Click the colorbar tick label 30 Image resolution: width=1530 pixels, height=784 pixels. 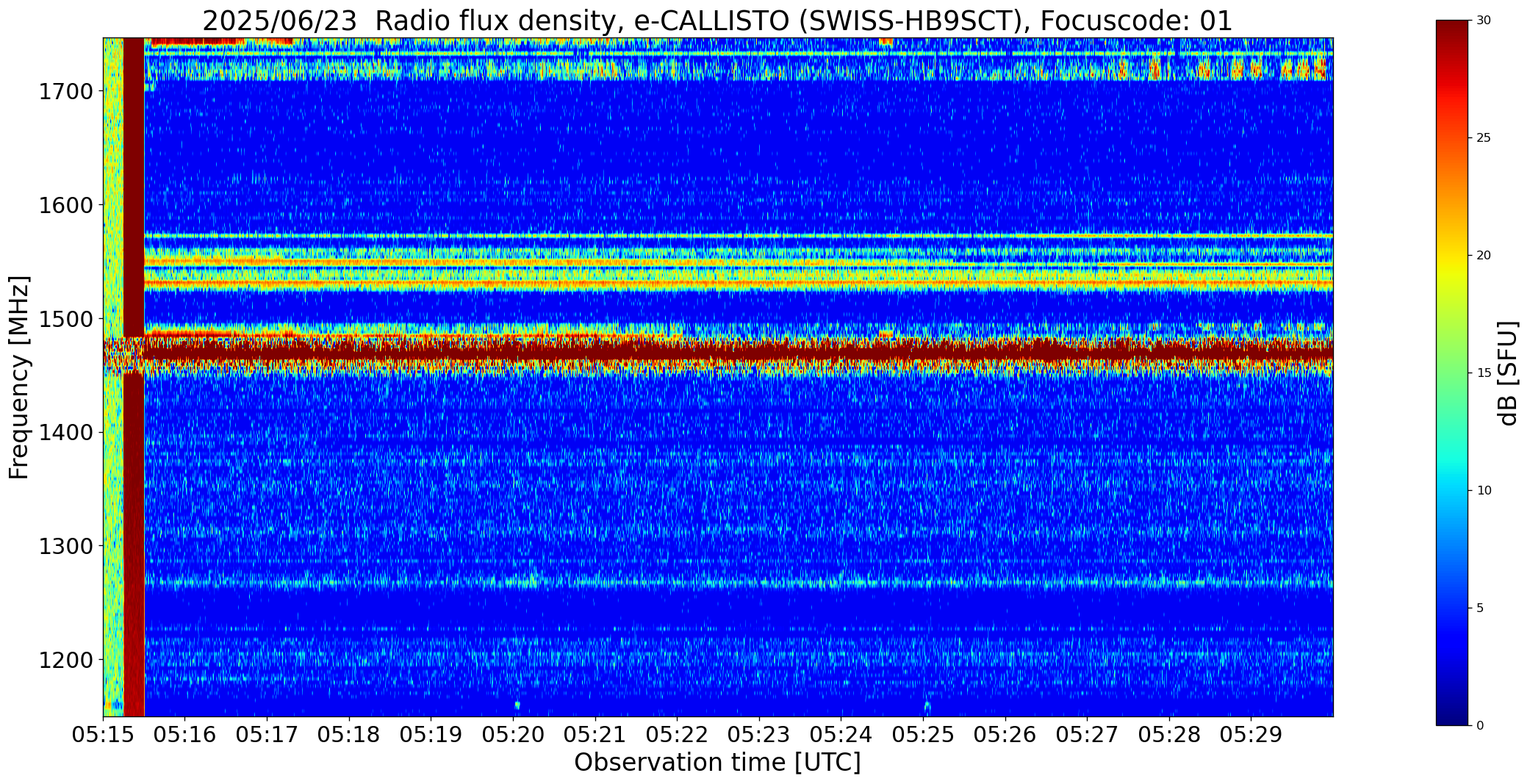point(1484,21)
